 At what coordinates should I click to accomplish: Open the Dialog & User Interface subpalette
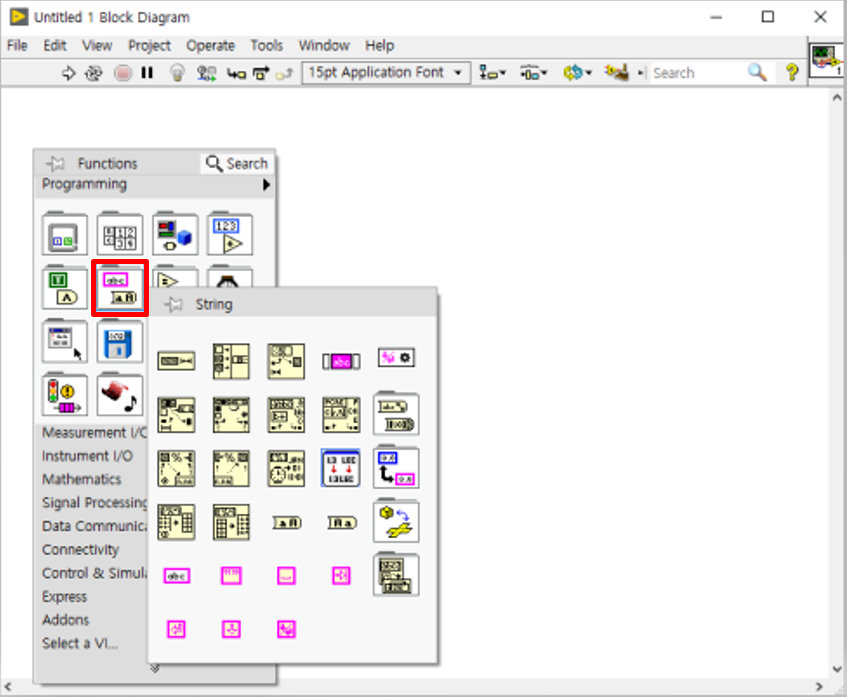[x=65, y=341]
